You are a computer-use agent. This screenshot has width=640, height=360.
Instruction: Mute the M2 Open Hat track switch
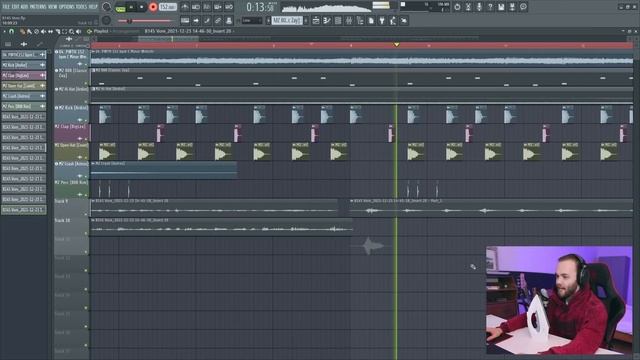pyautogui.click(x=86, y=157)
